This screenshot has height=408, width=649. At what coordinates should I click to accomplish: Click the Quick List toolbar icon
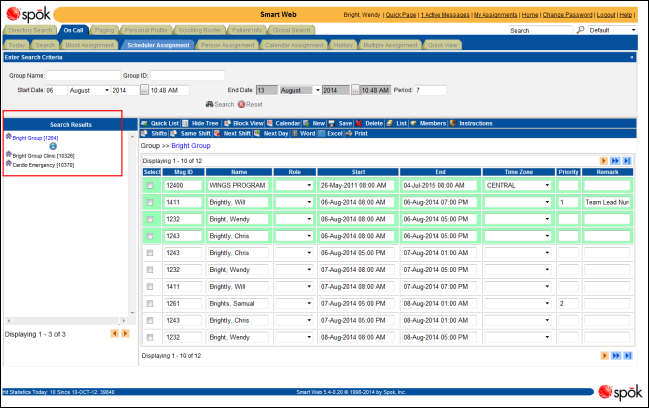click(144, 123)
